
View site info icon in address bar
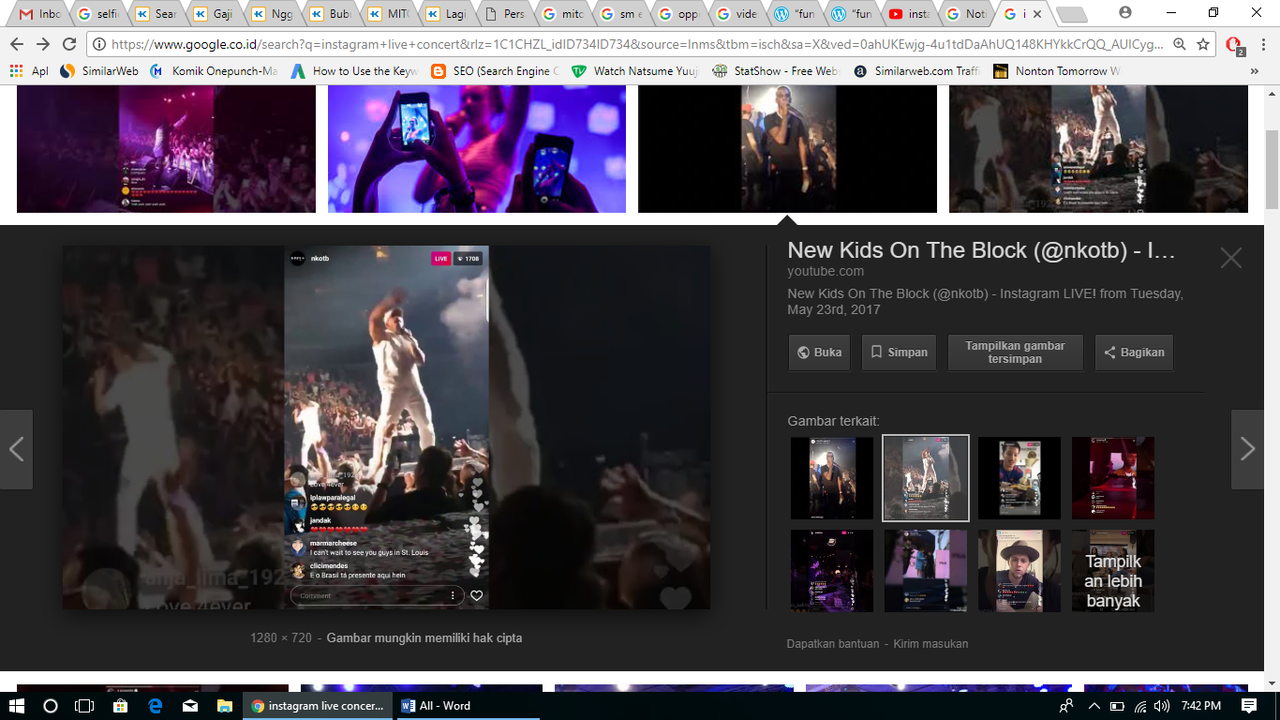(99, 44)
